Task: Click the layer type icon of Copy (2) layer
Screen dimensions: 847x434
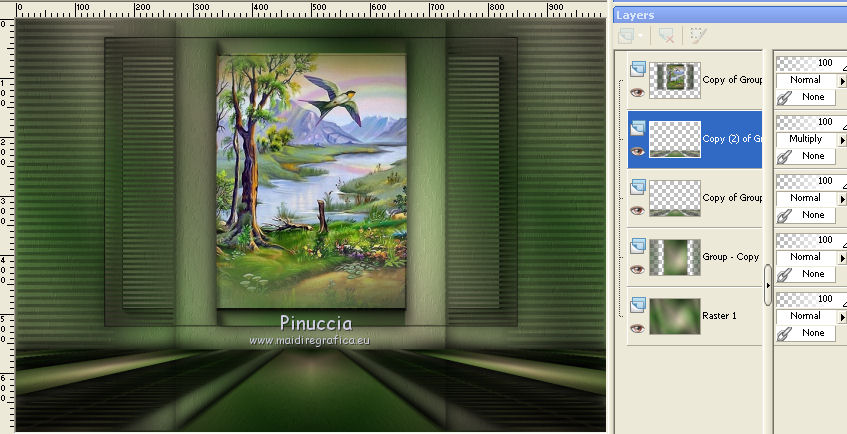Action: coord(638,128)
